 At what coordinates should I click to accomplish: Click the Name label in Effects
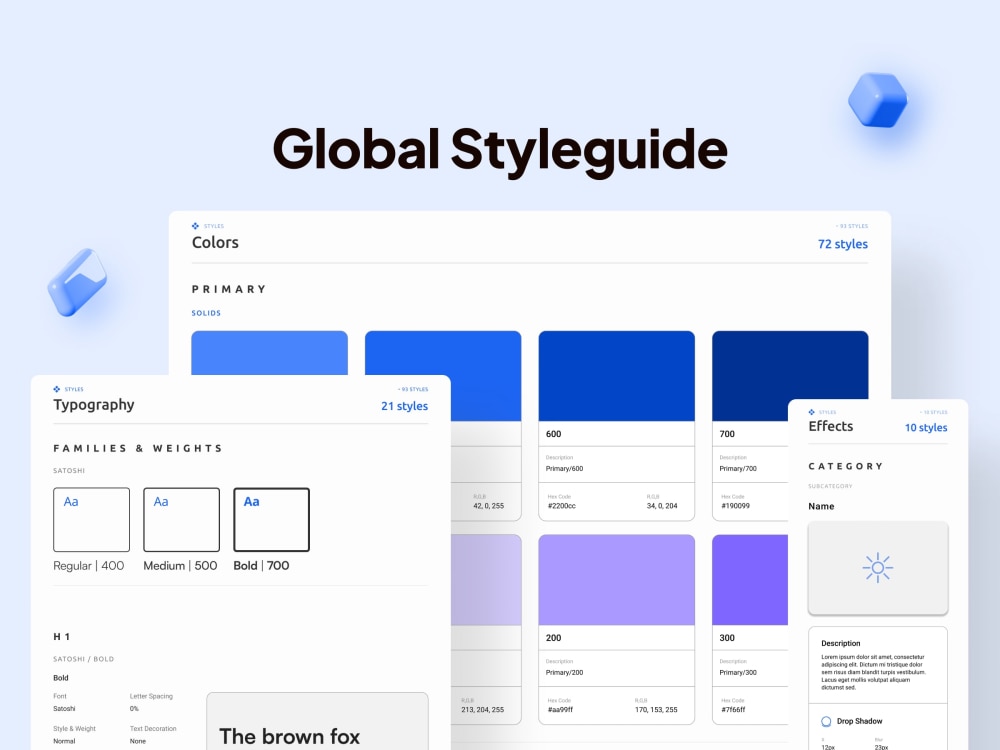821,506
